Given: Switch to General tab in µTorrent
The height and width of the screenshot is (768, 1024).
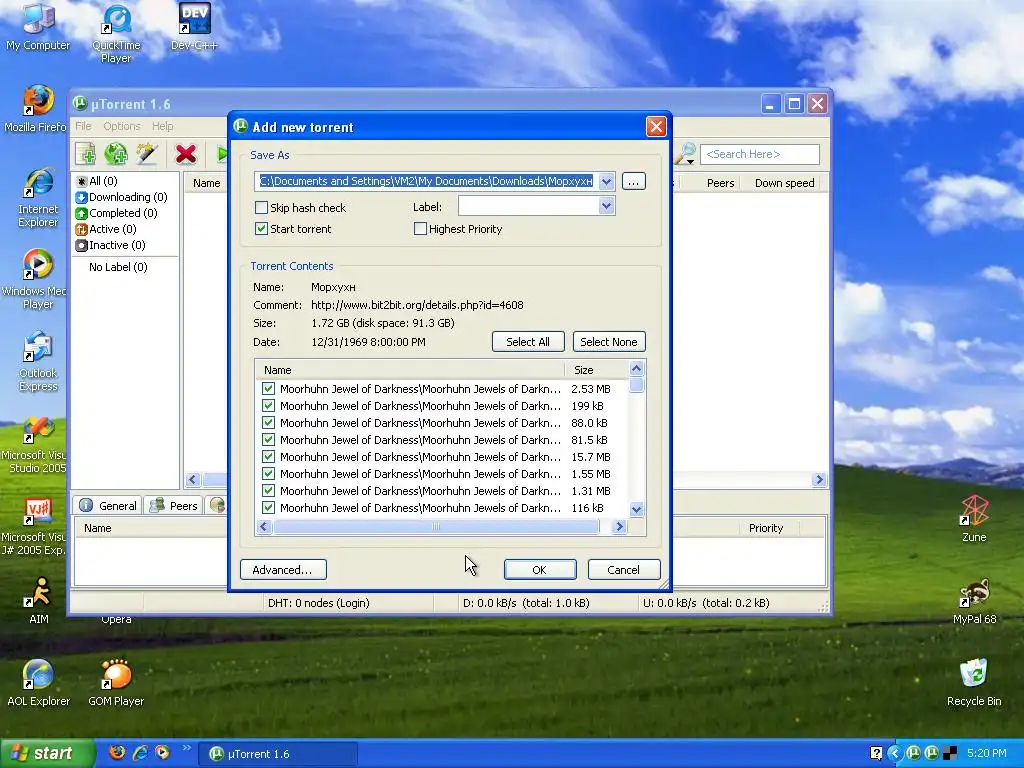Looking at the screenshot, I should (x=108, y=505).
